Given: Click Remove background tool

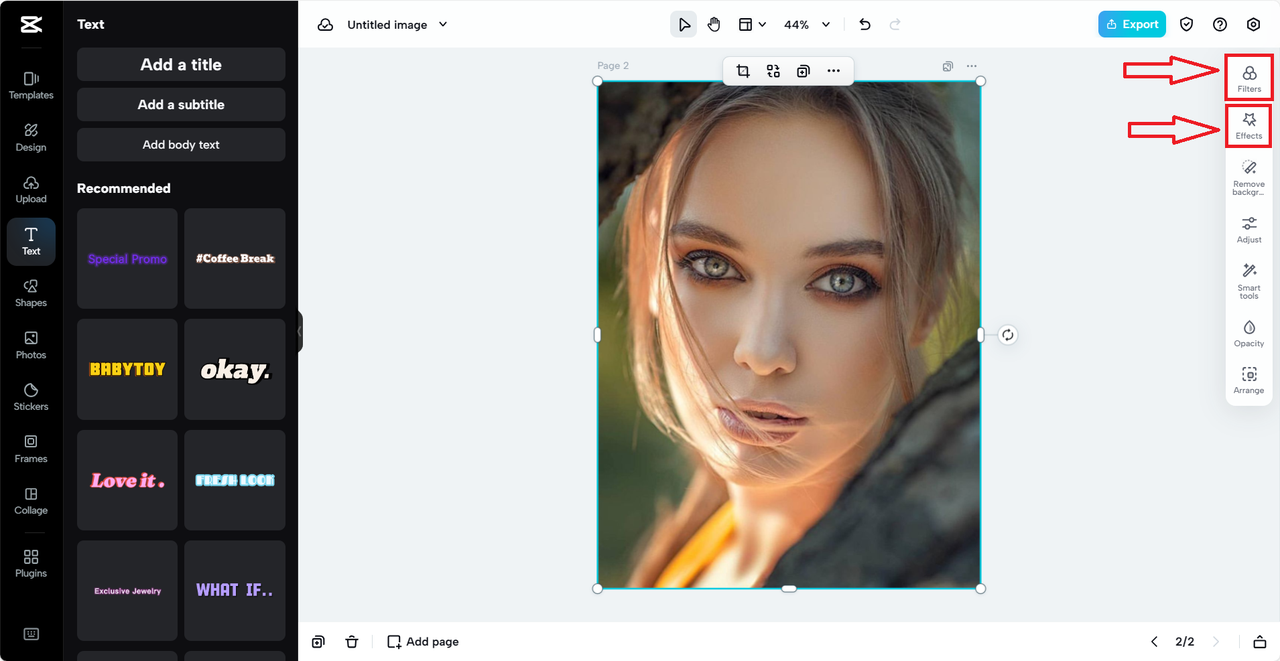Looking at the screenshot, I should [1249, 177].
